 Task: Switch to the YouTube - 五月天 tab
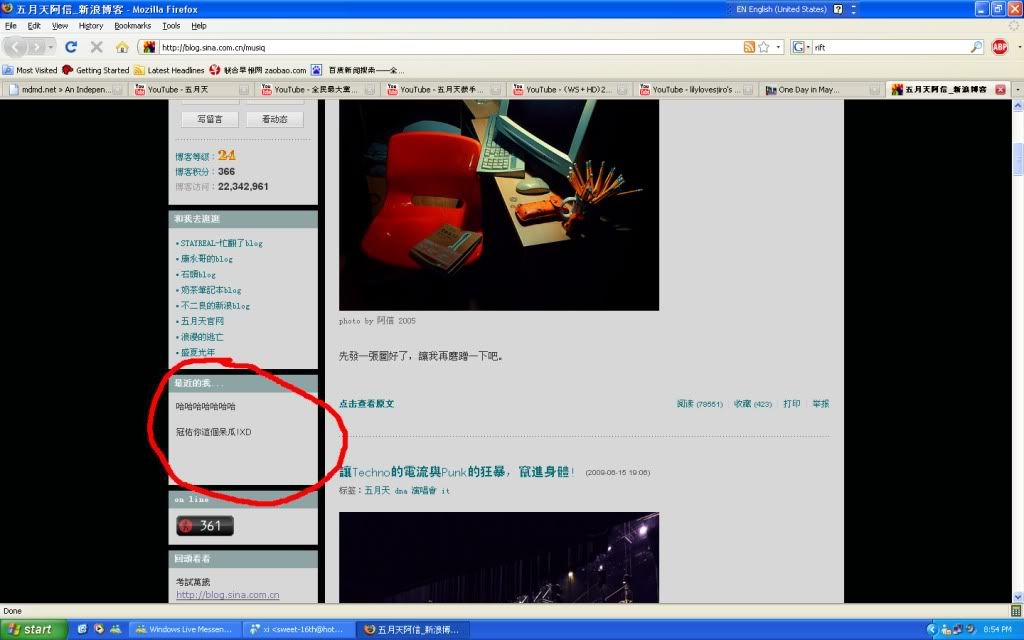(191, 89)
